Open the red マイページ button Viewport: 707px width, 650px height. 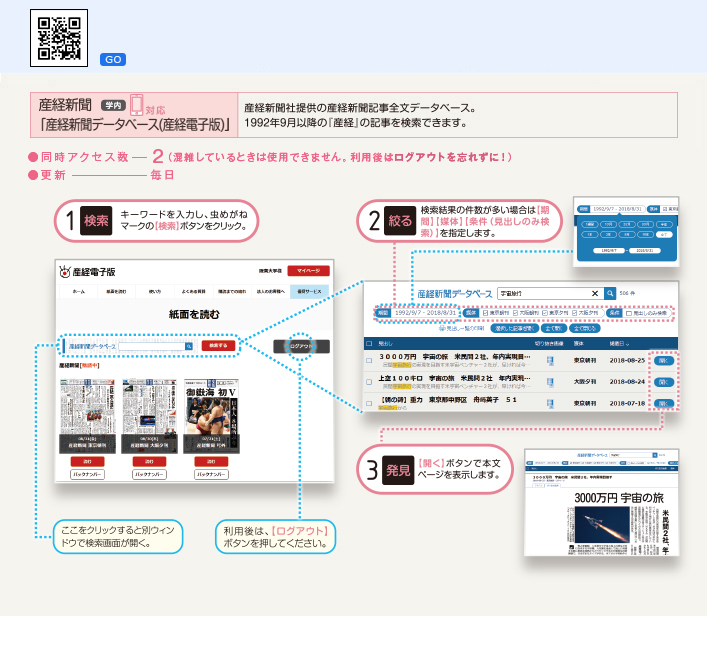(308, 270)
